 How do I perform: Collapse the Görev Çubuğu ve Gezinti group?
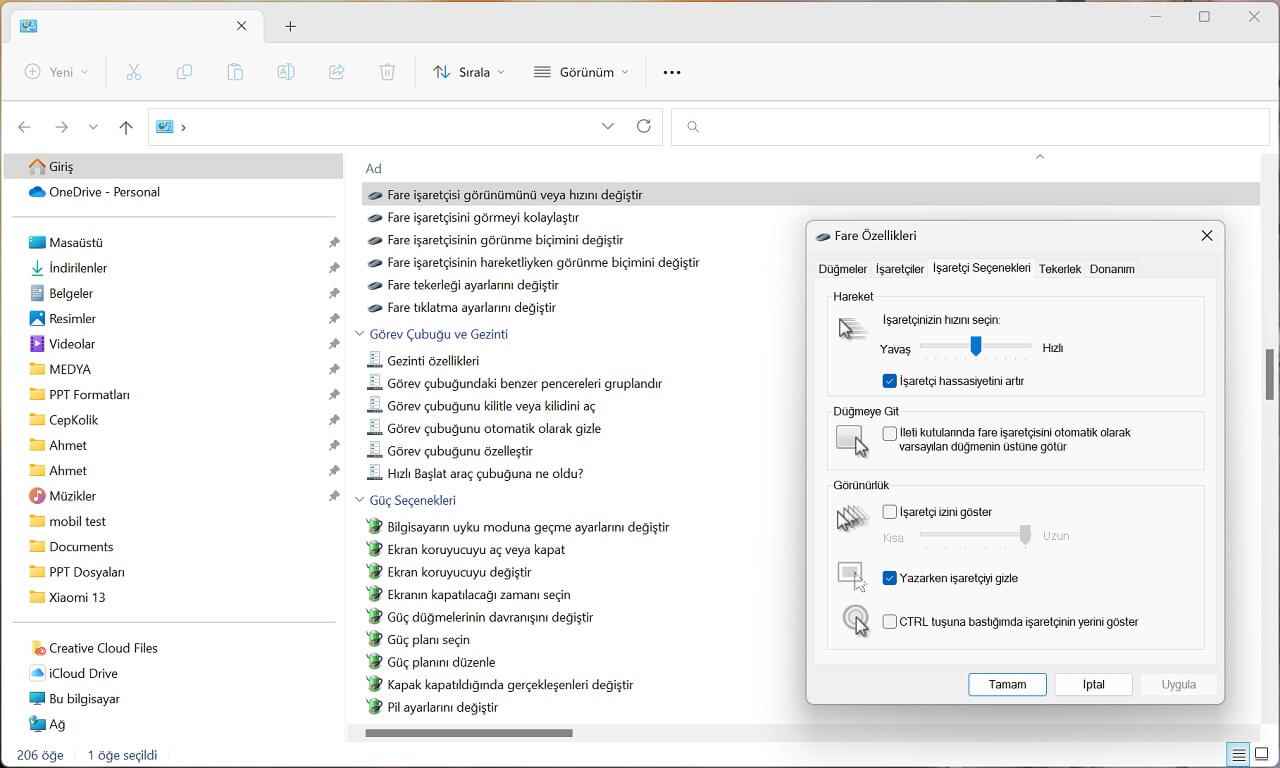click(x=360, y=335)
